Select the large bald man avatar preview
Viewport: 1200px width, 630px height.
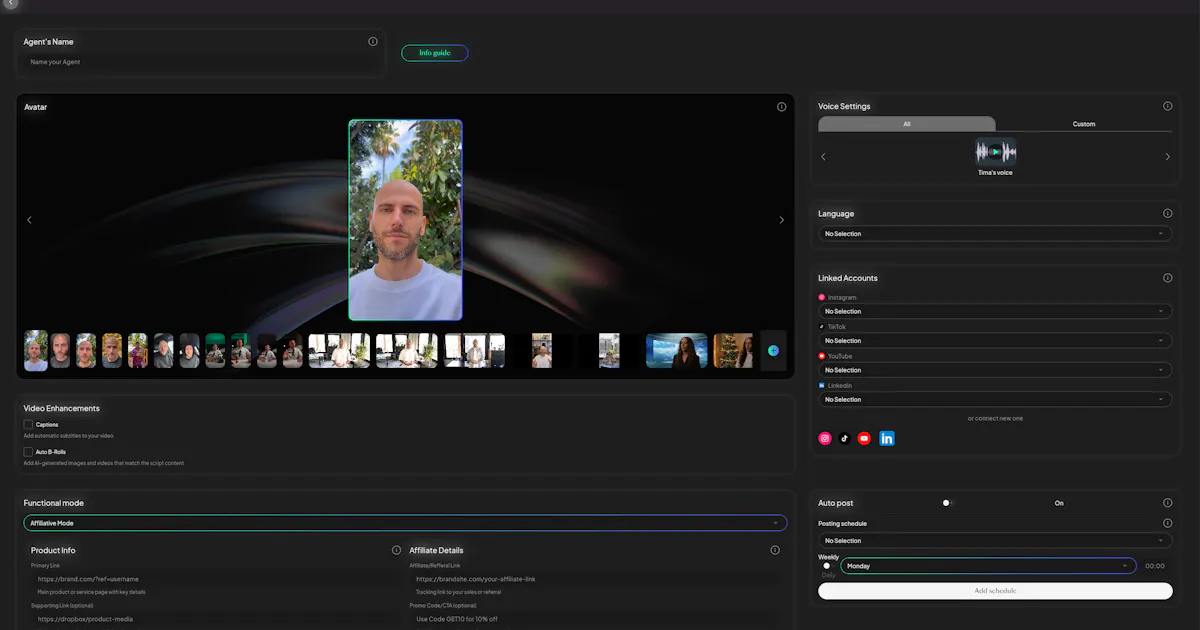405,220
